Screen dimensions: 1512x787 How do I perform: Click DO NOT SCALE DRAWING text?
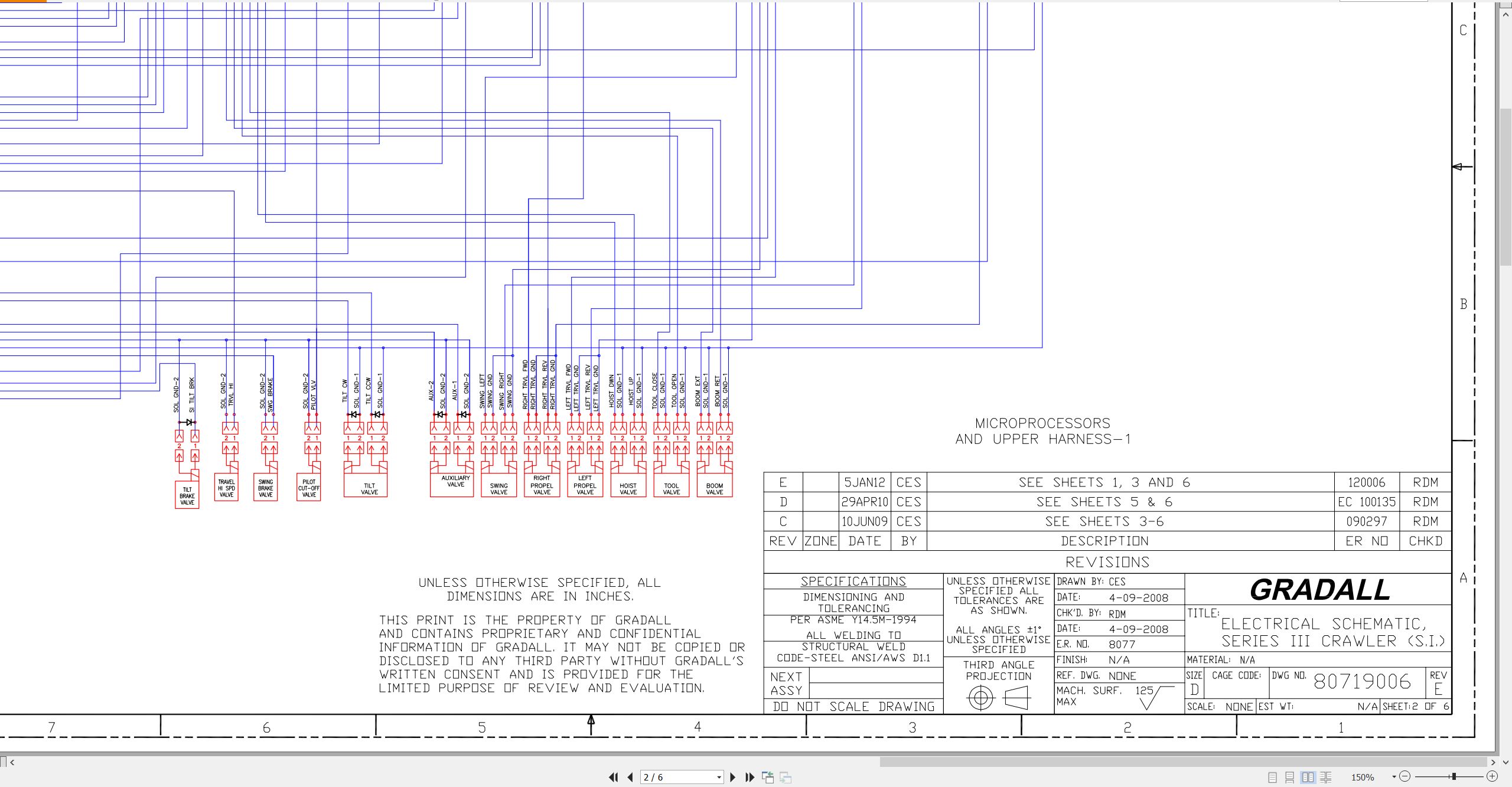point(853,707)
